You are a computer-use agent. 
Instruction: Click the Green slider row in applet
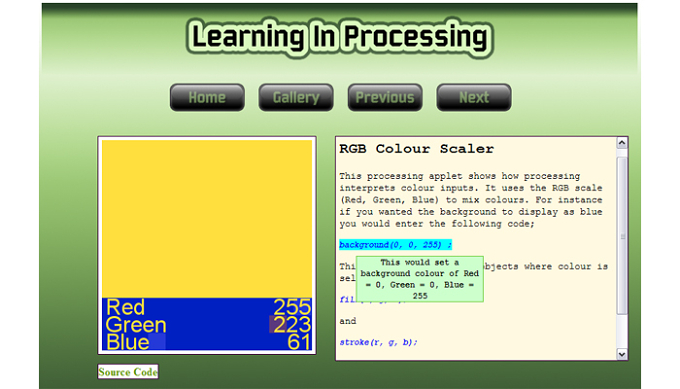tap(207, 324)
